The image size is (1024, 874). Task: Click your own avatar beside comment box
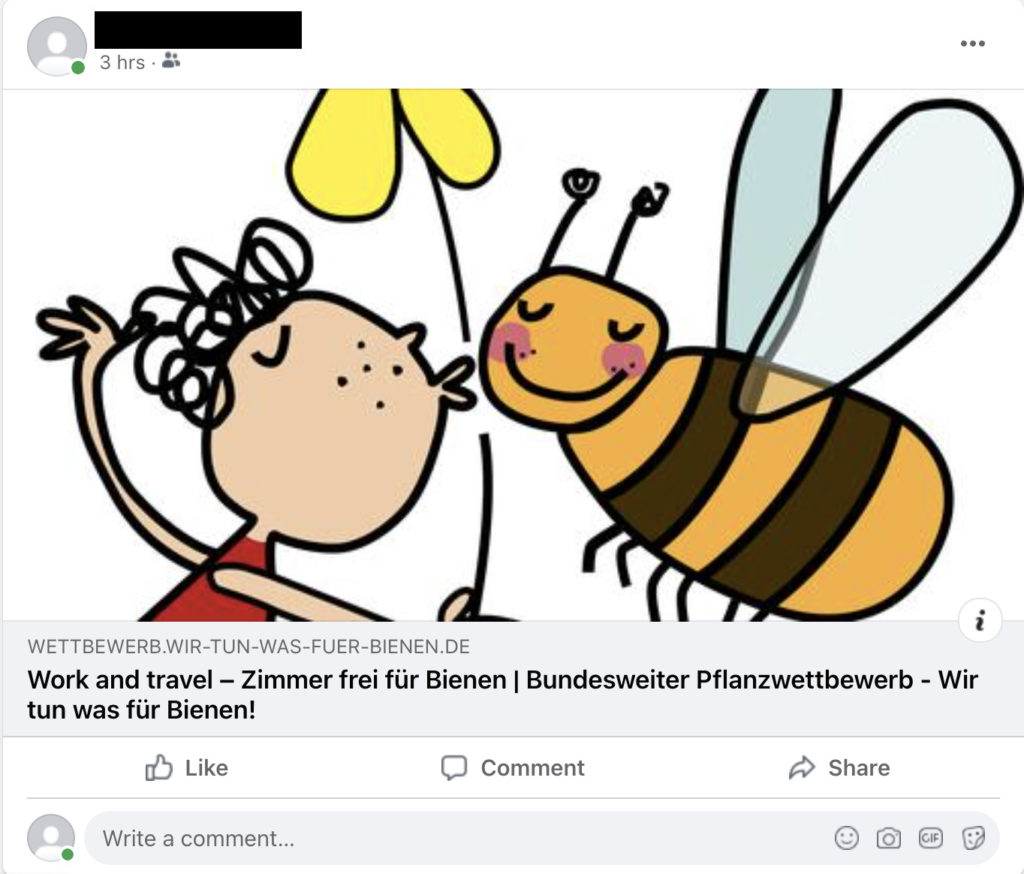pos(50,838)
